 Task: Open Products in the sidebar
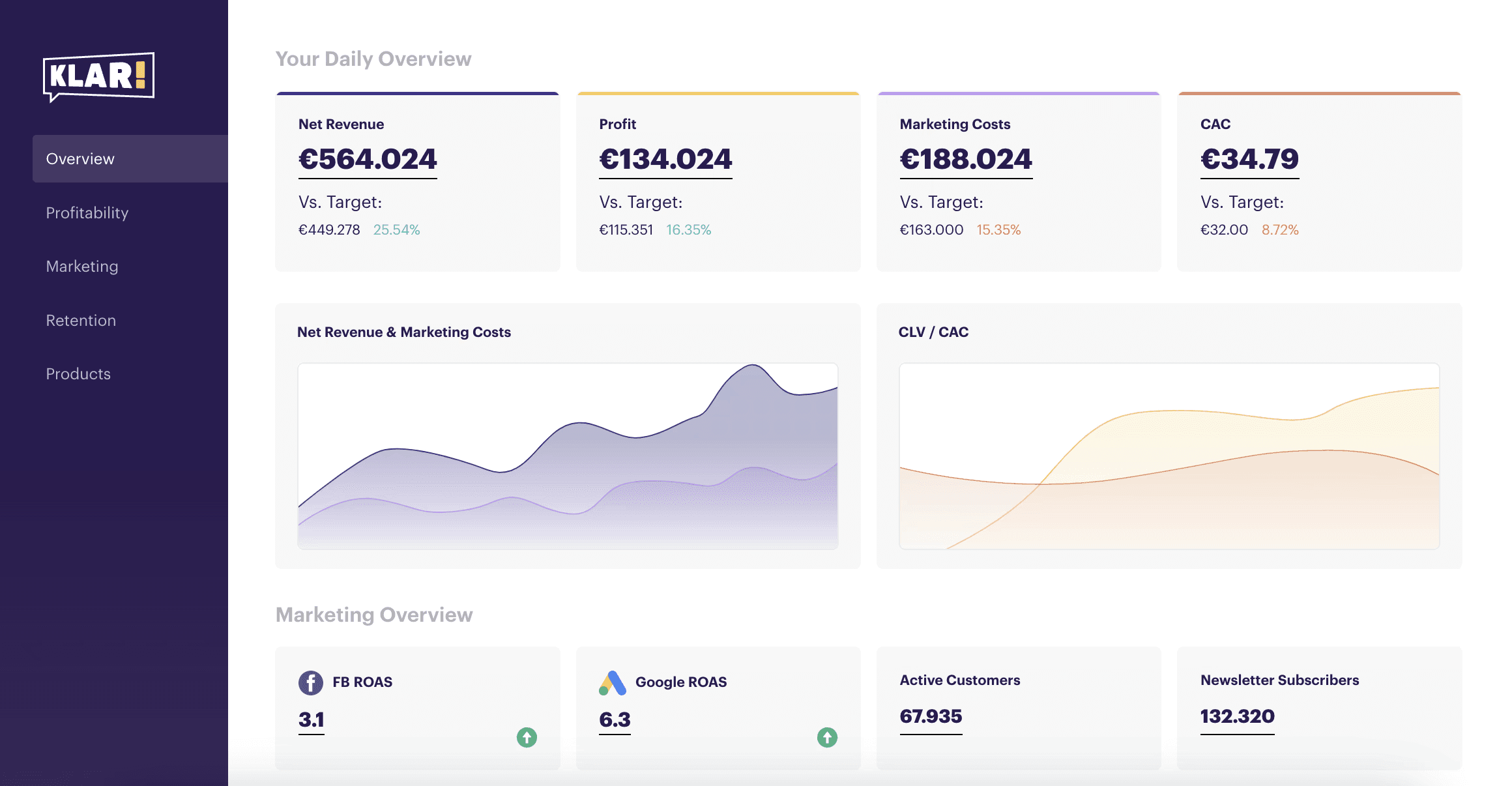(x=78, y=374)
